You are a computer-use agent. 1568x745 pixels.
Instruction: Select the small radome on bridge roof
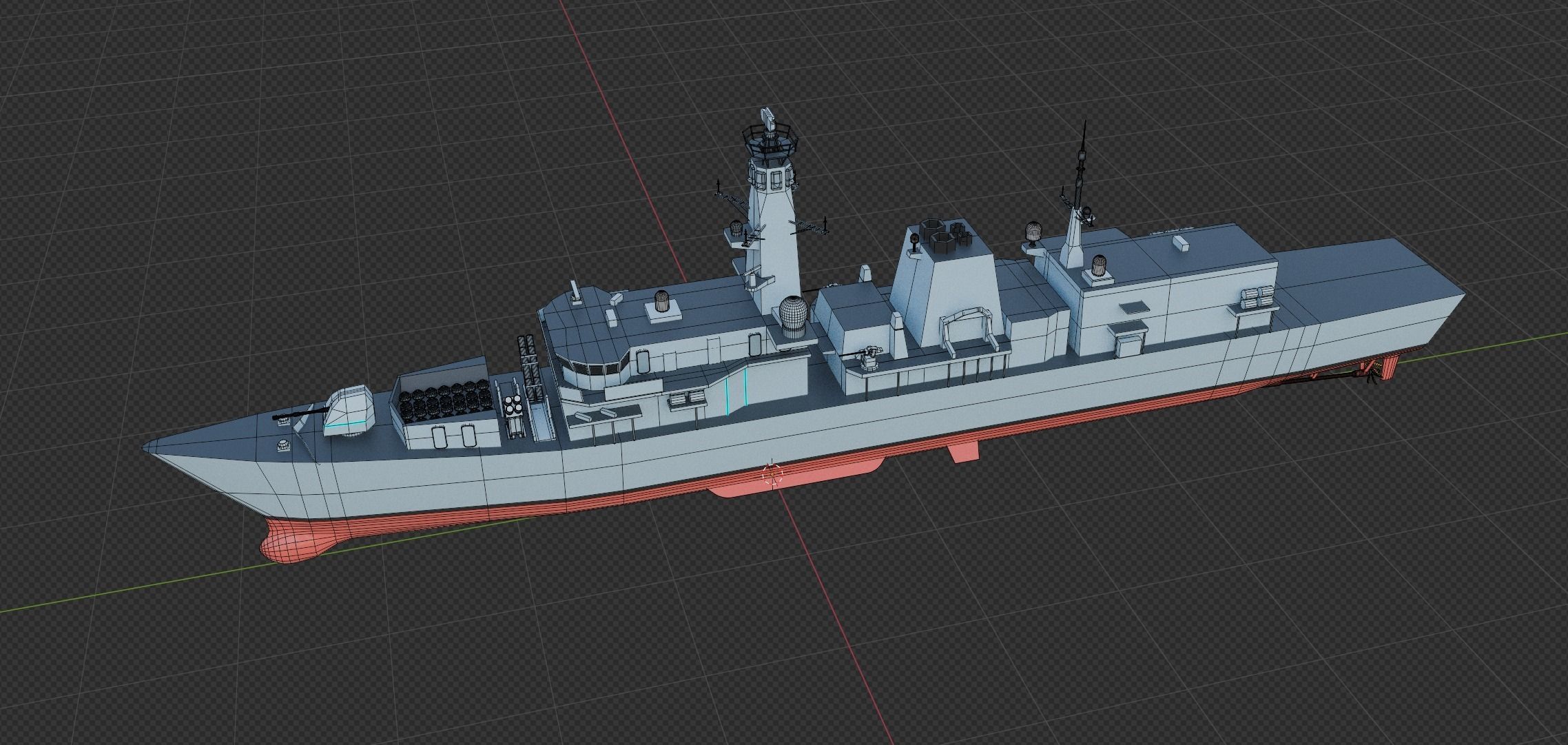point(661,301)
